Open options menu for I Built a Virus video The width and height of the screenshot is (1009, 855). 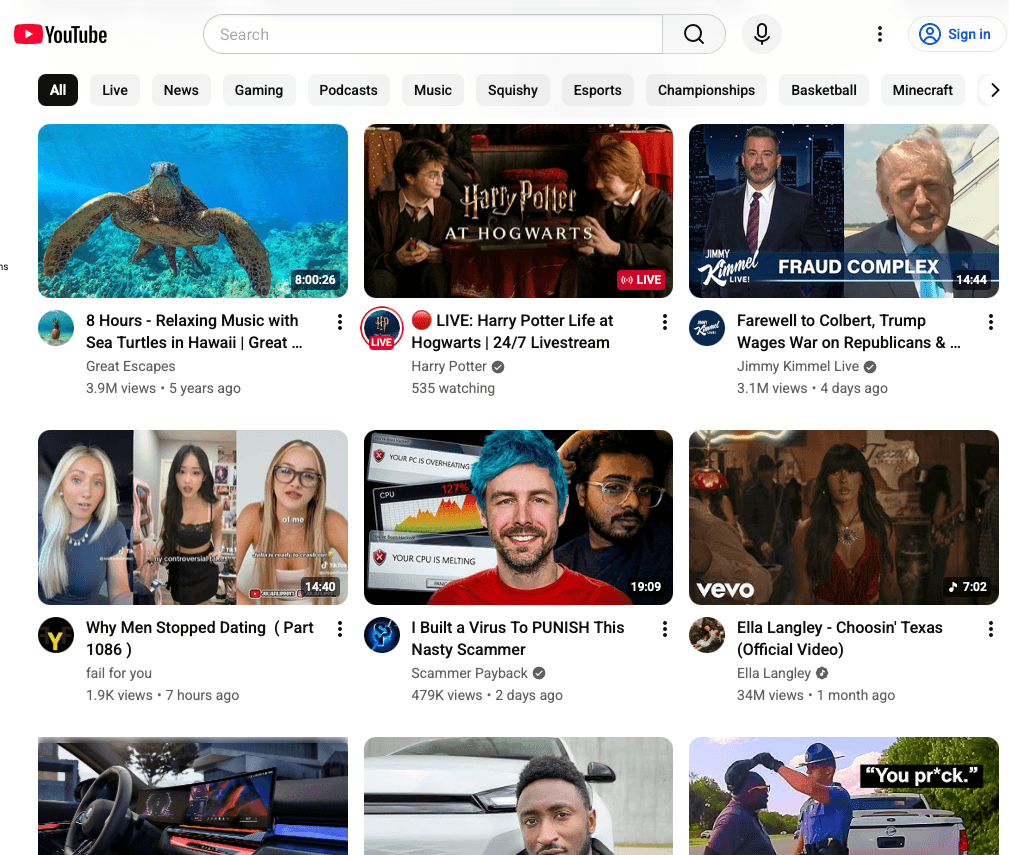pyautogui.click(x=665, y=629)
